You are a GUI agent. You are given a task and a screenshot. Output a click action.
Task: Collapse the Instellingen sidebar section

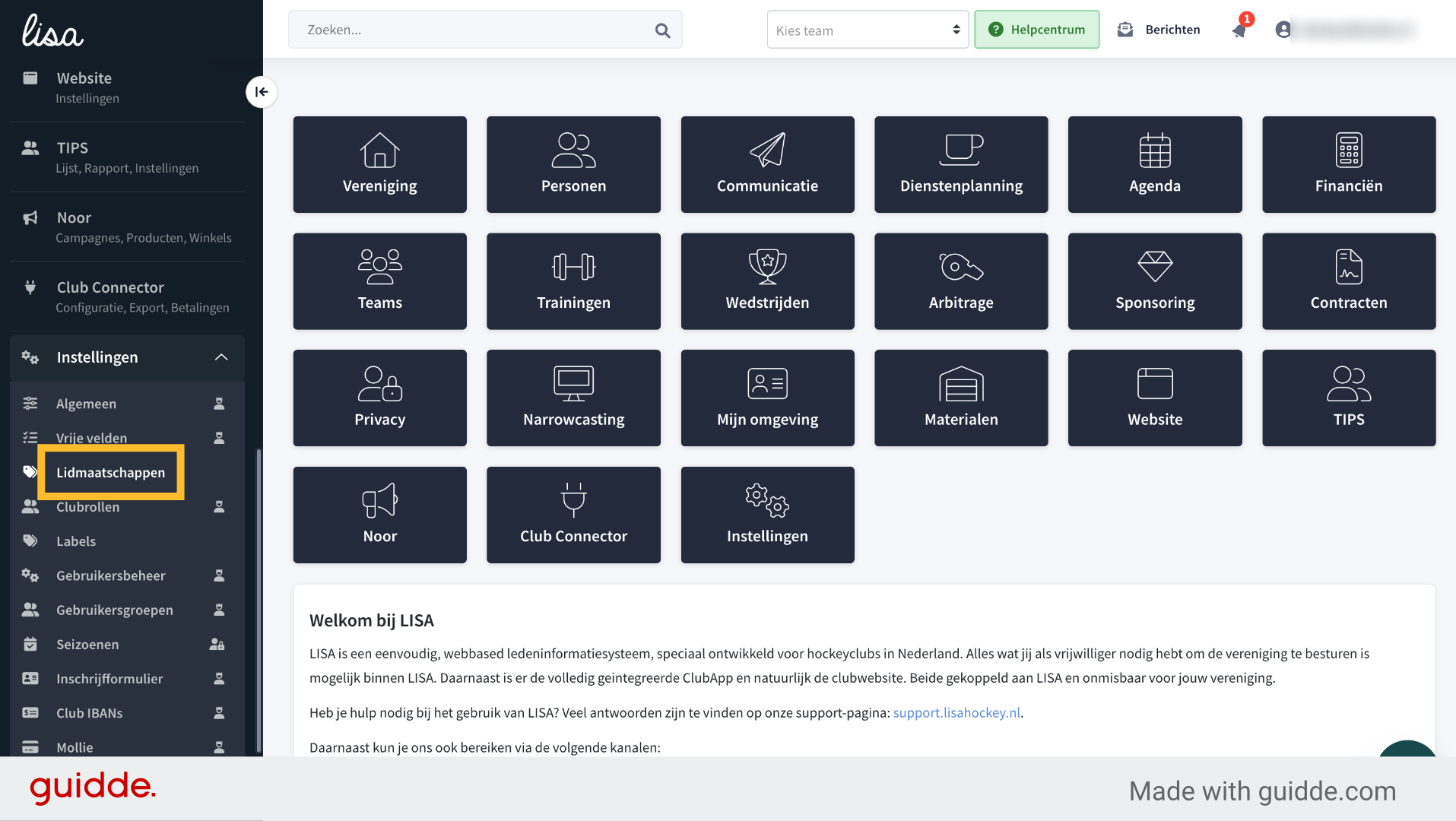pyautogui.click(x=127, y=357)
